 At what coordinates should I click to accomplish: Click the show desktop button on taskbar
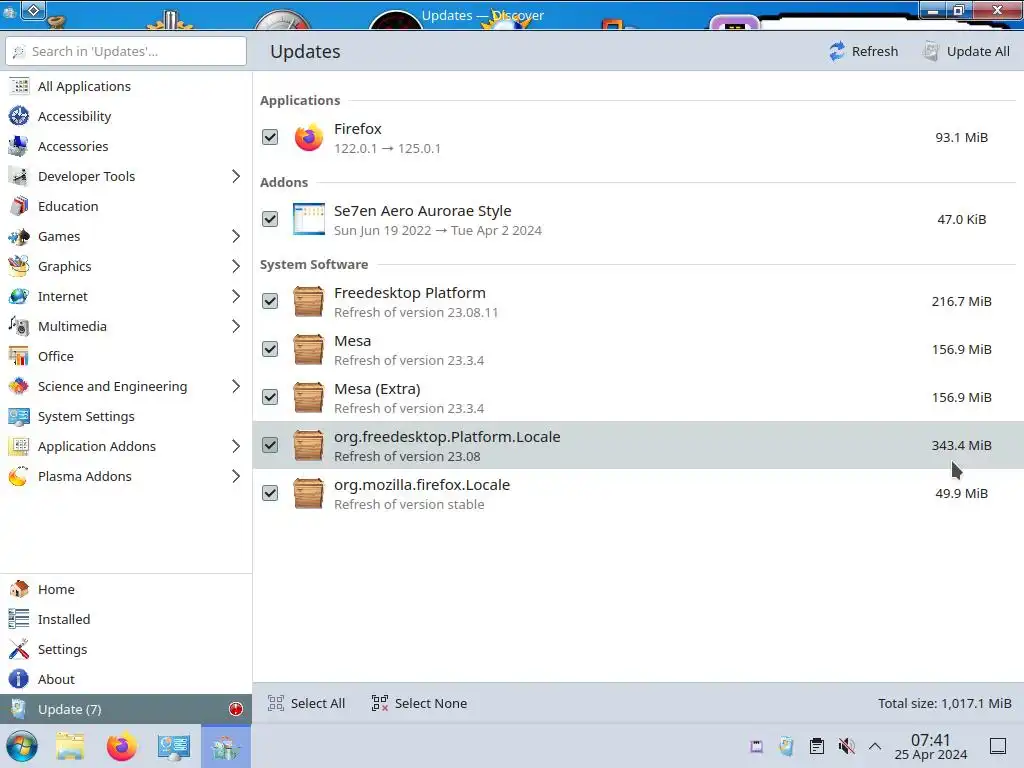tap(998, 746)
